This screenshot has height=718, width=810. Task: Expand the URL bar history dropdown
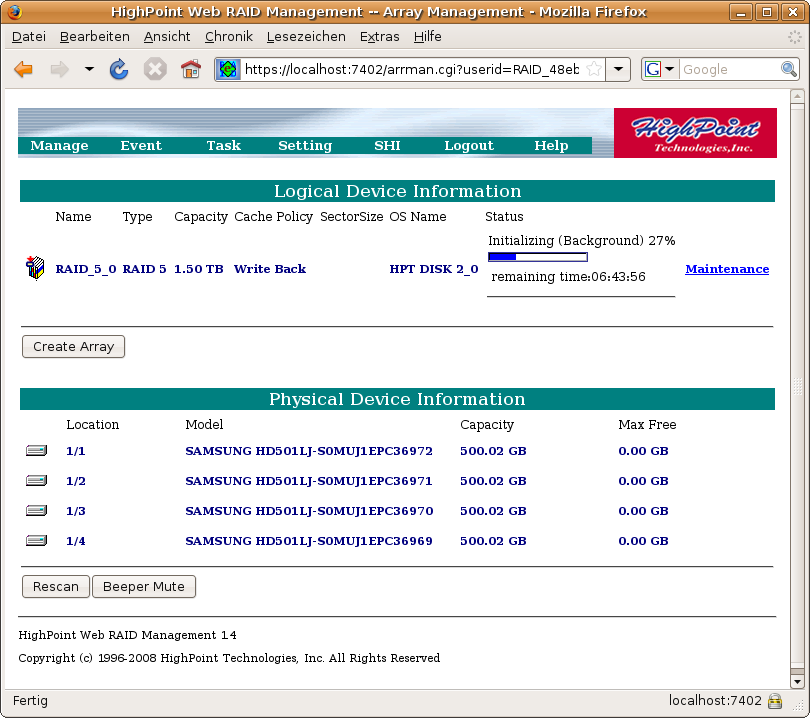coord(620,69)
